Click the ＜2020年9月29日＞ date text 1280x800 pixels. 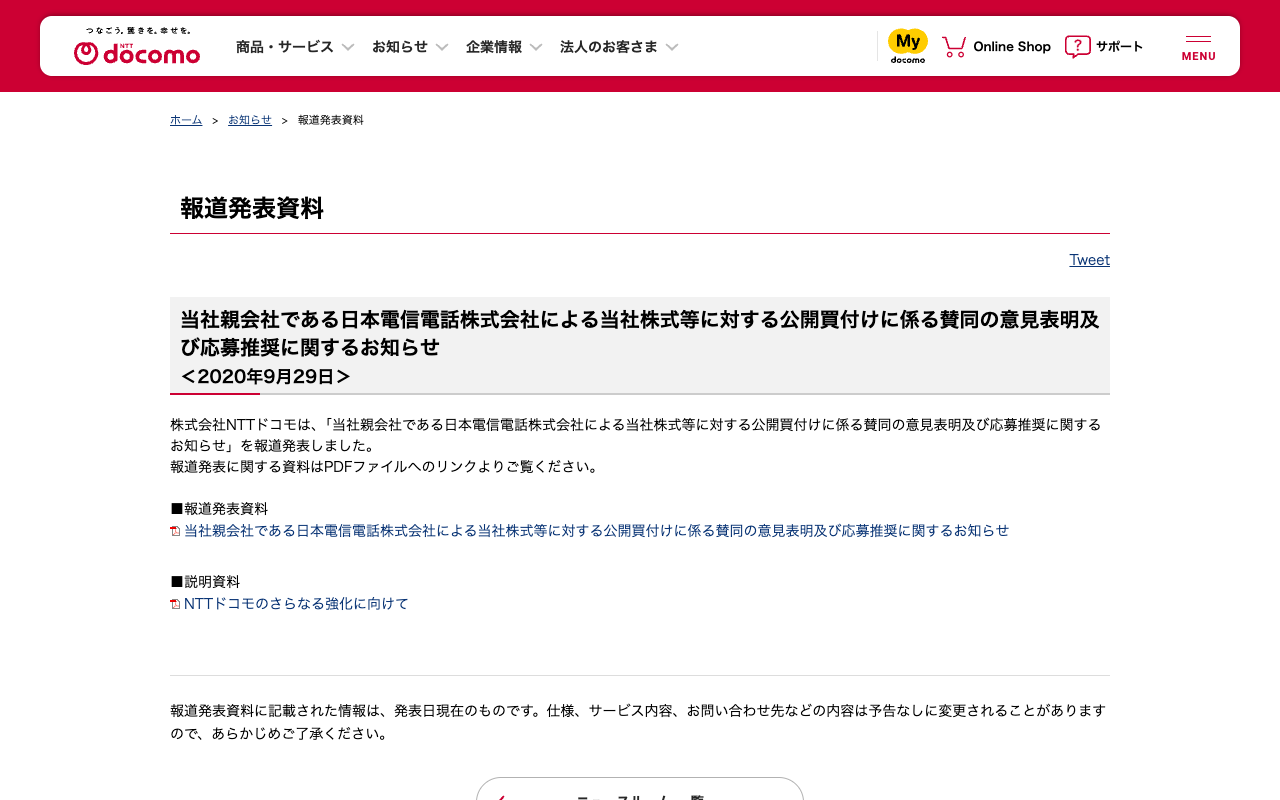(266, 376)
